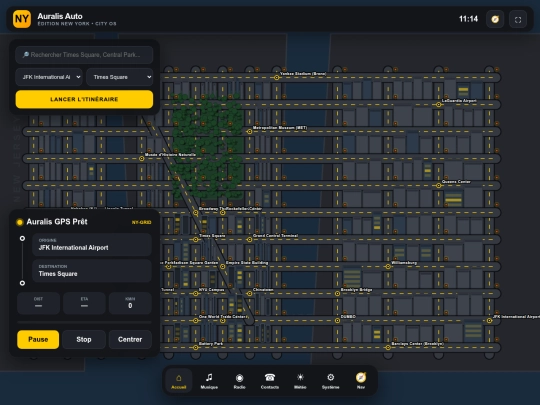
Task: Select the Battery Park map marker
Action: point(196,347)
